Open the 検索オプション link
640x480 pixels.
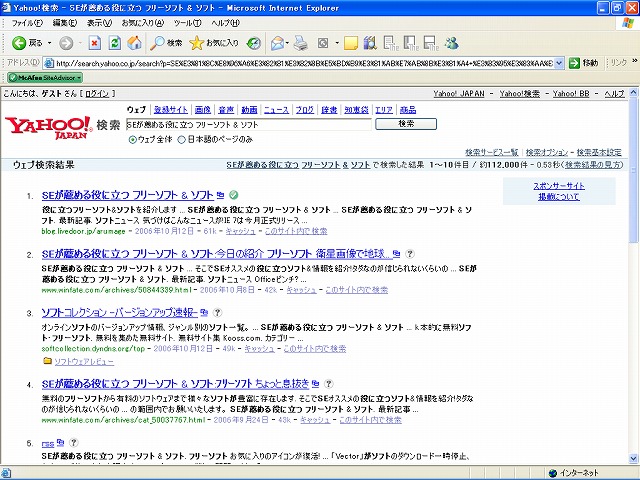(547, 153)
